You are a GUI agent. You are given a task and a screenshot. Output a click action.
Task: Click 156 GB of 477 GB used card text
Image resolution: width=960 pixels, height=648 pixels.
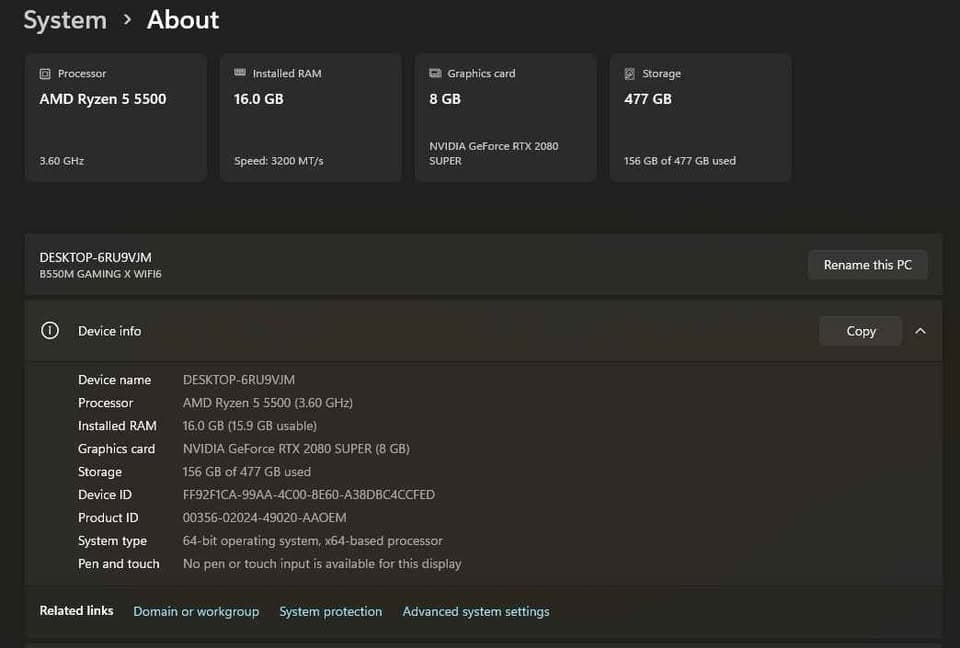click(x=680, y=161)
